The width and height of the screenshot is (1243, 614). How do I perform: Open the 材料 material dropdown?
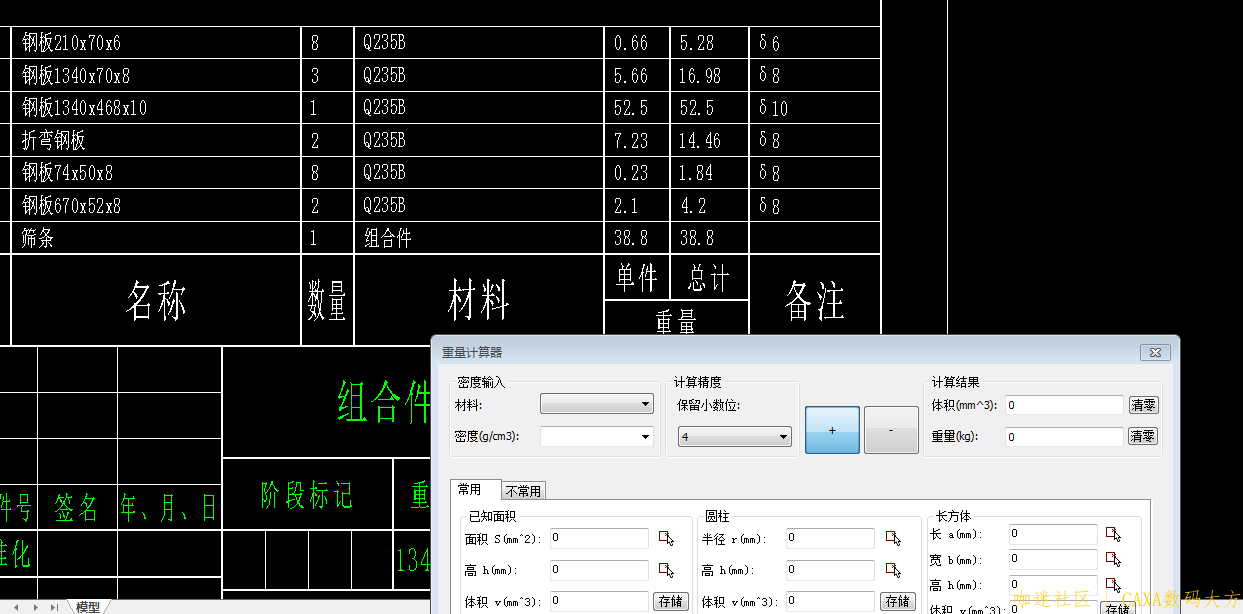tap(597, 404)
